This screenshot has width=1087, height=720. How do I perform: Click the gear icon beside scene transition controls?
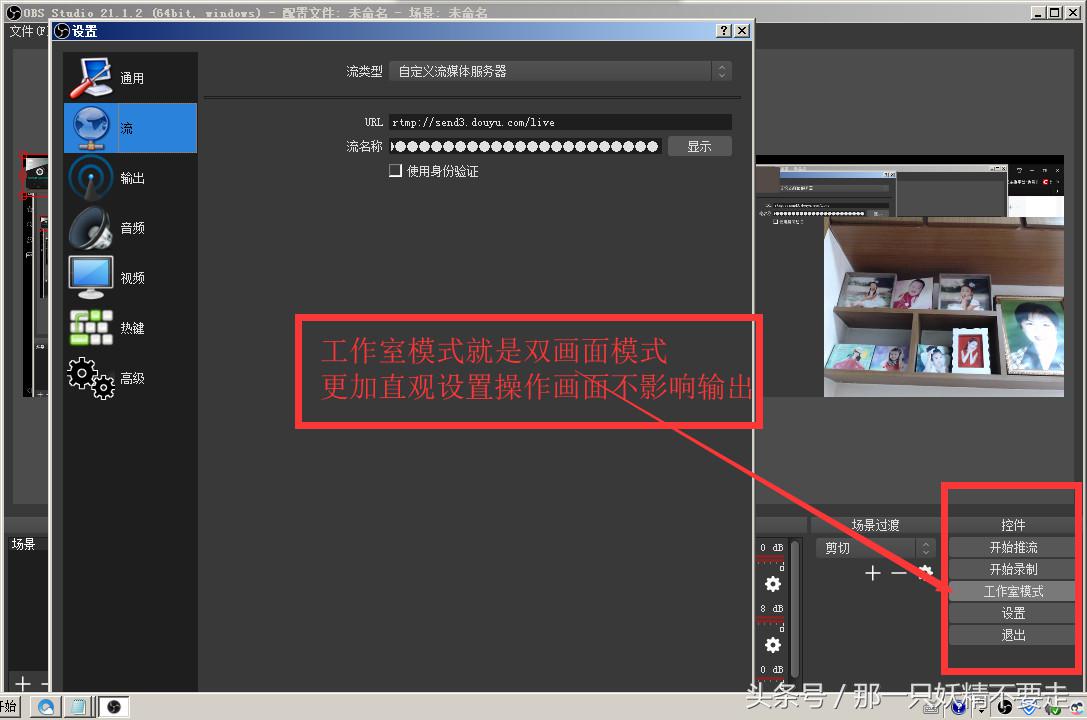pos(926,573)
